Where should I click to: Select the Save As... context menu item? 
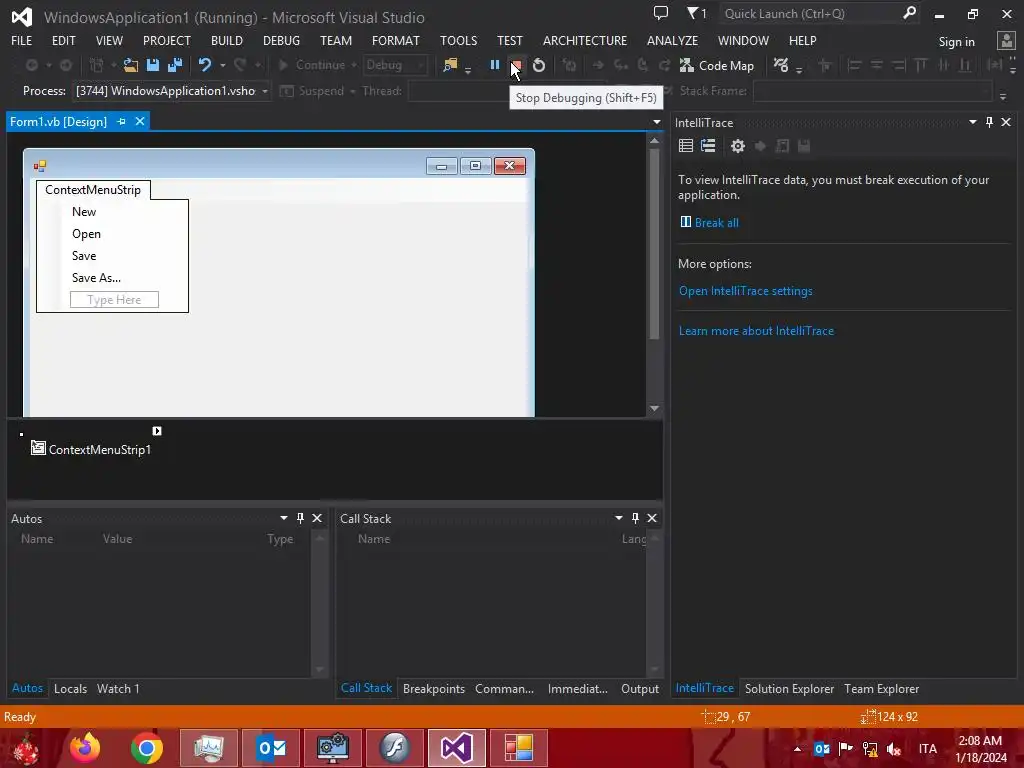pos(112,278)
